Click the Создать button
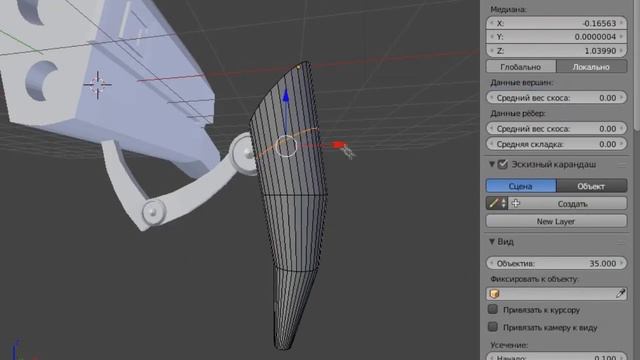Image resolution: width=640 pixels, height=360 pixels. click(567, 203)
